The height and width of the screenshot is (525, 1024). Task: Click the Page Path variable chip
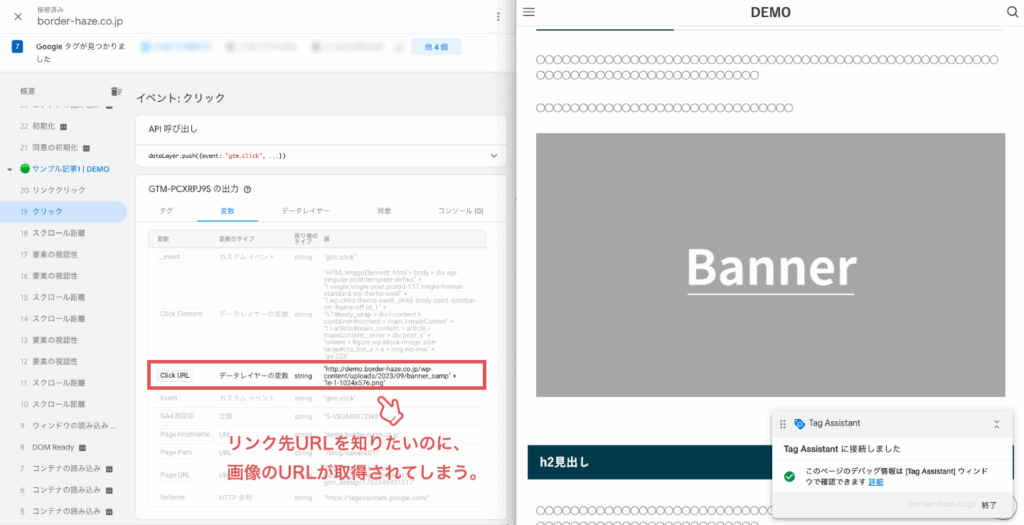click(x=175, y=453)
